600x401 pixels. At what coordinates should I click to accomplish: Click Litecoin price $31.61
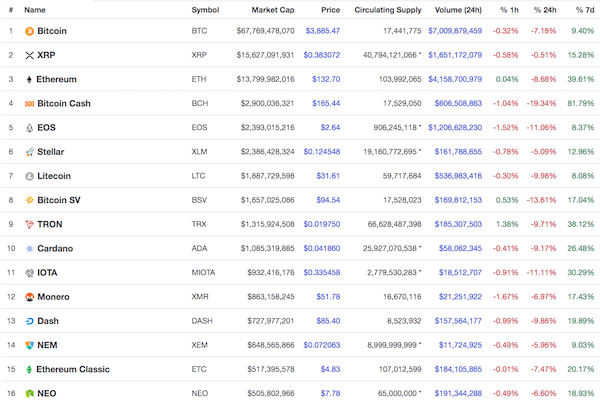point(328,176)
